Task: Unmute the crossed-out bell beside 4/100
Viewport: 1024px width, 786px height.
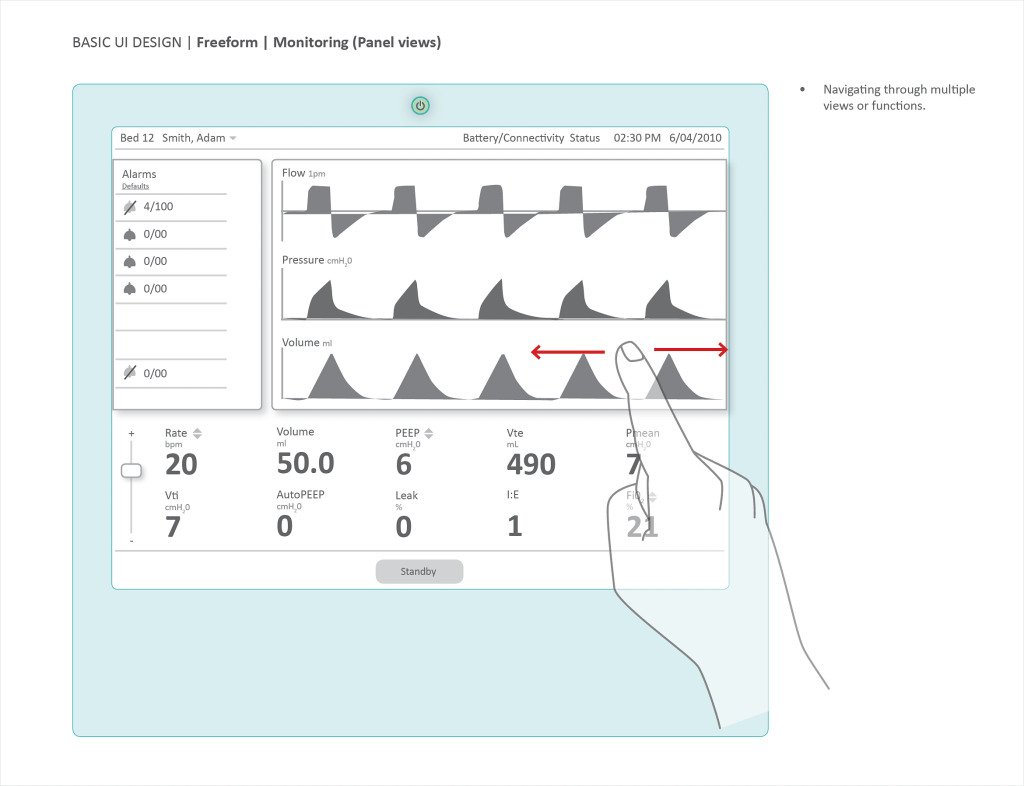Action: pos(129,207)
